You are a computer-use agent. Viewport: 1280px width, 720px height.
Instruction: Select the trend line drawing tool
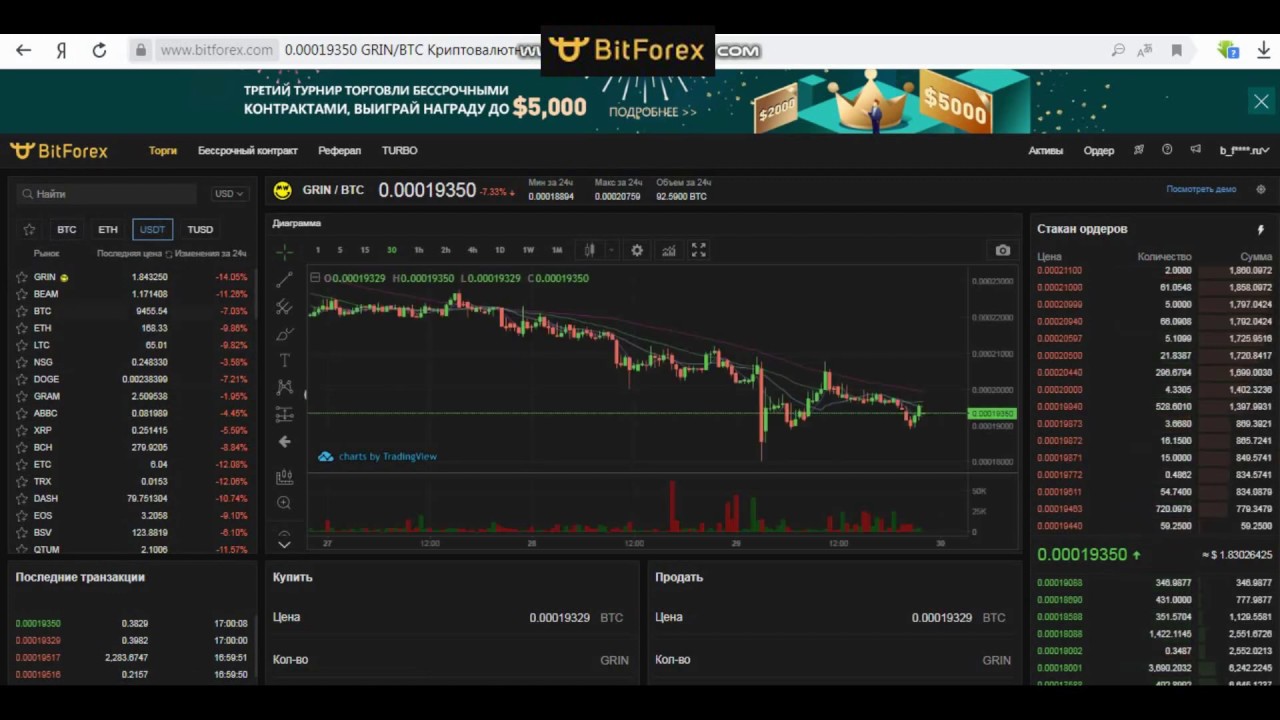(285, 279)
